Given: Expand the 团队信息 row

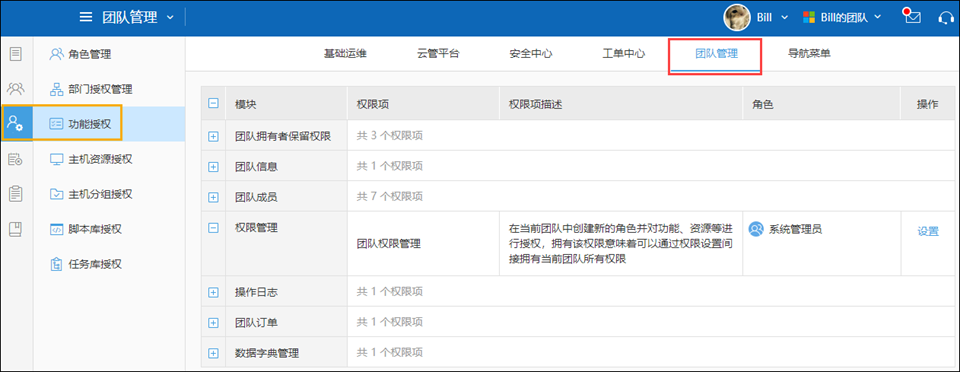Looking at the screenshot, I should click(213, 166).
